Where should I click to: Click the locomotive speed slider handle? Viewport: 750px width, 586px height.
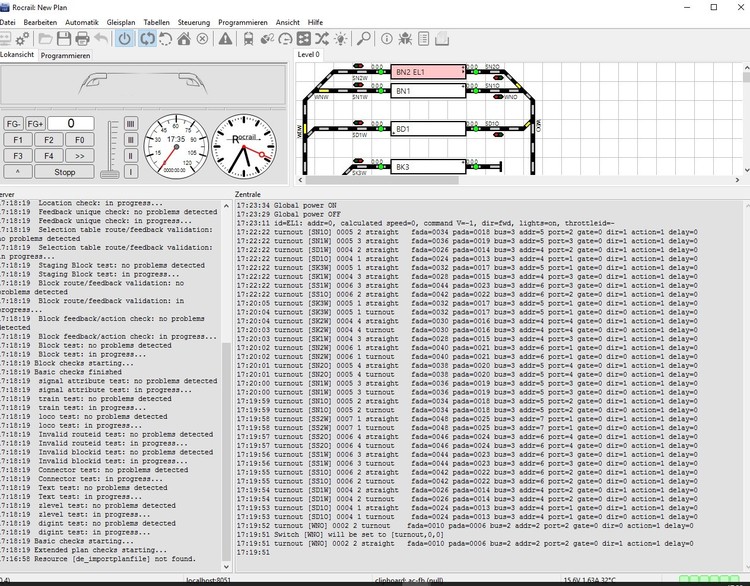click(x=112, y=173)
